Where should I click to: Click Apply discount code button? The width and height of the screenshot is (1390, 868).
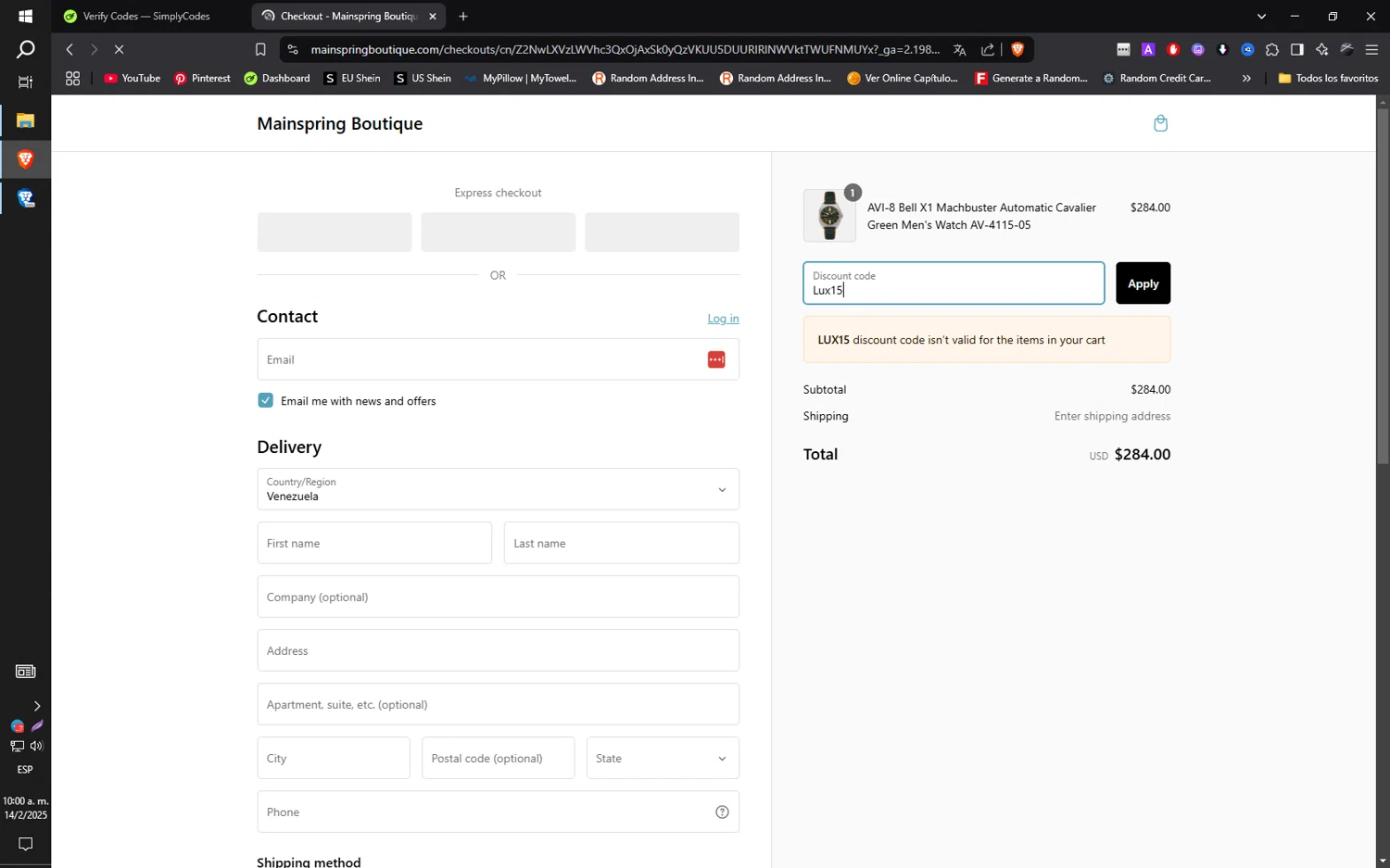1143,283
